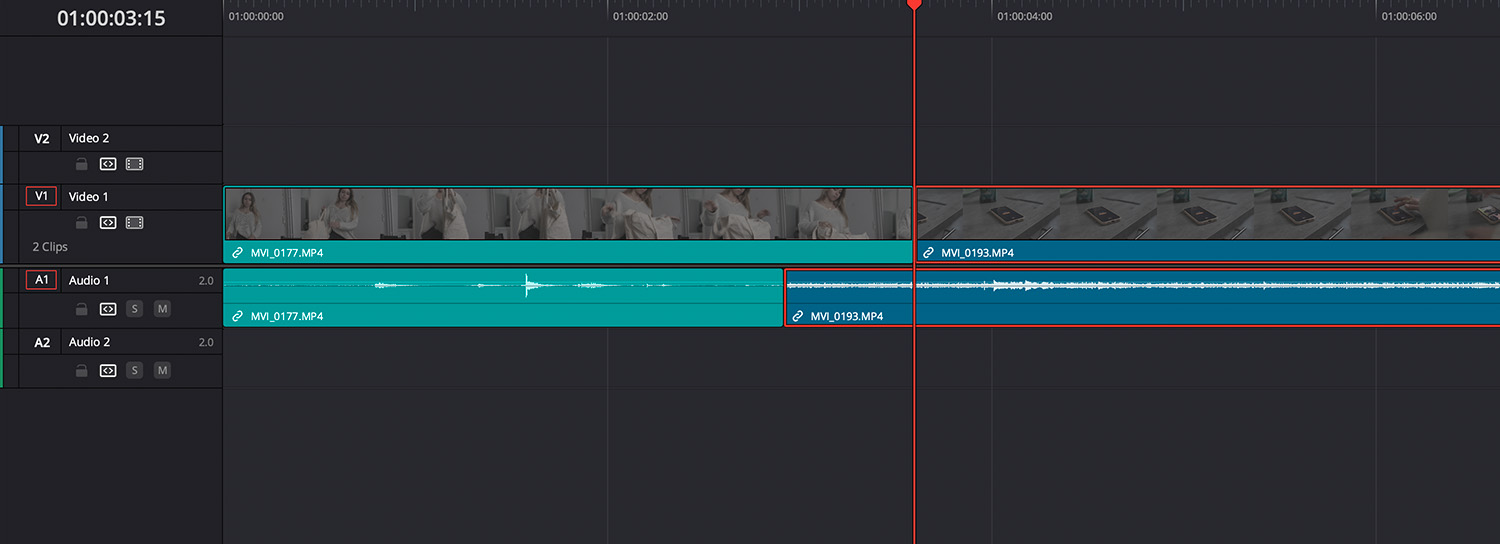
Task: Lock the Video 1 track
Action: [x=82, y=223]
